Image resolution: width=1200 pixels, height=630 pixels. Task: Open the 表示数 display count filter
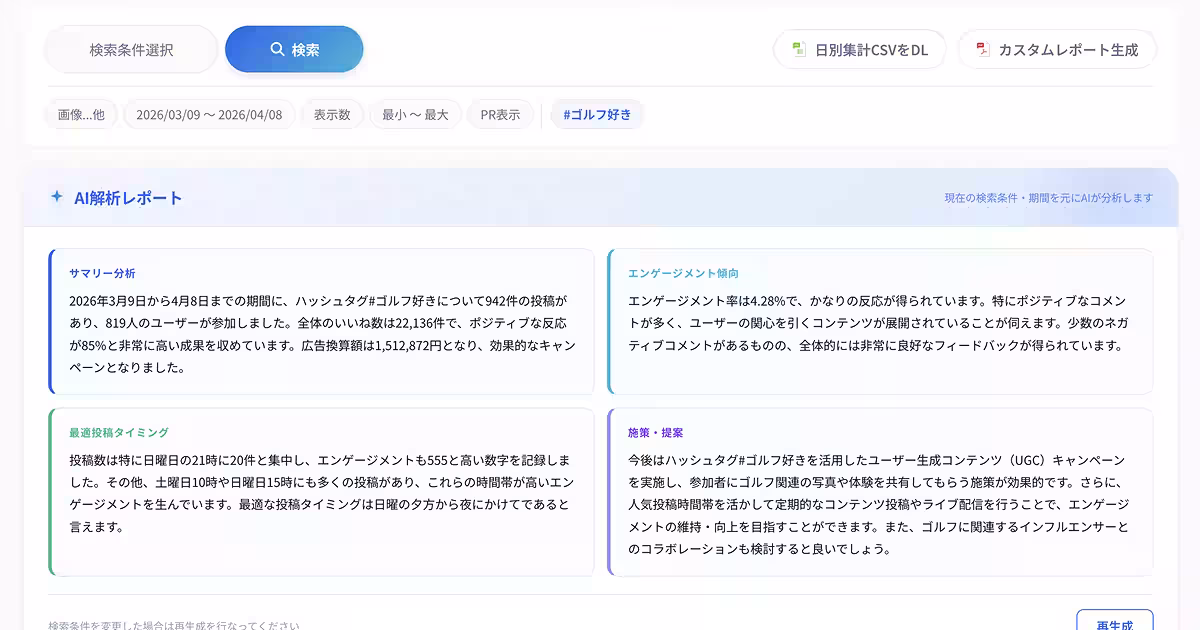(333, 114)
